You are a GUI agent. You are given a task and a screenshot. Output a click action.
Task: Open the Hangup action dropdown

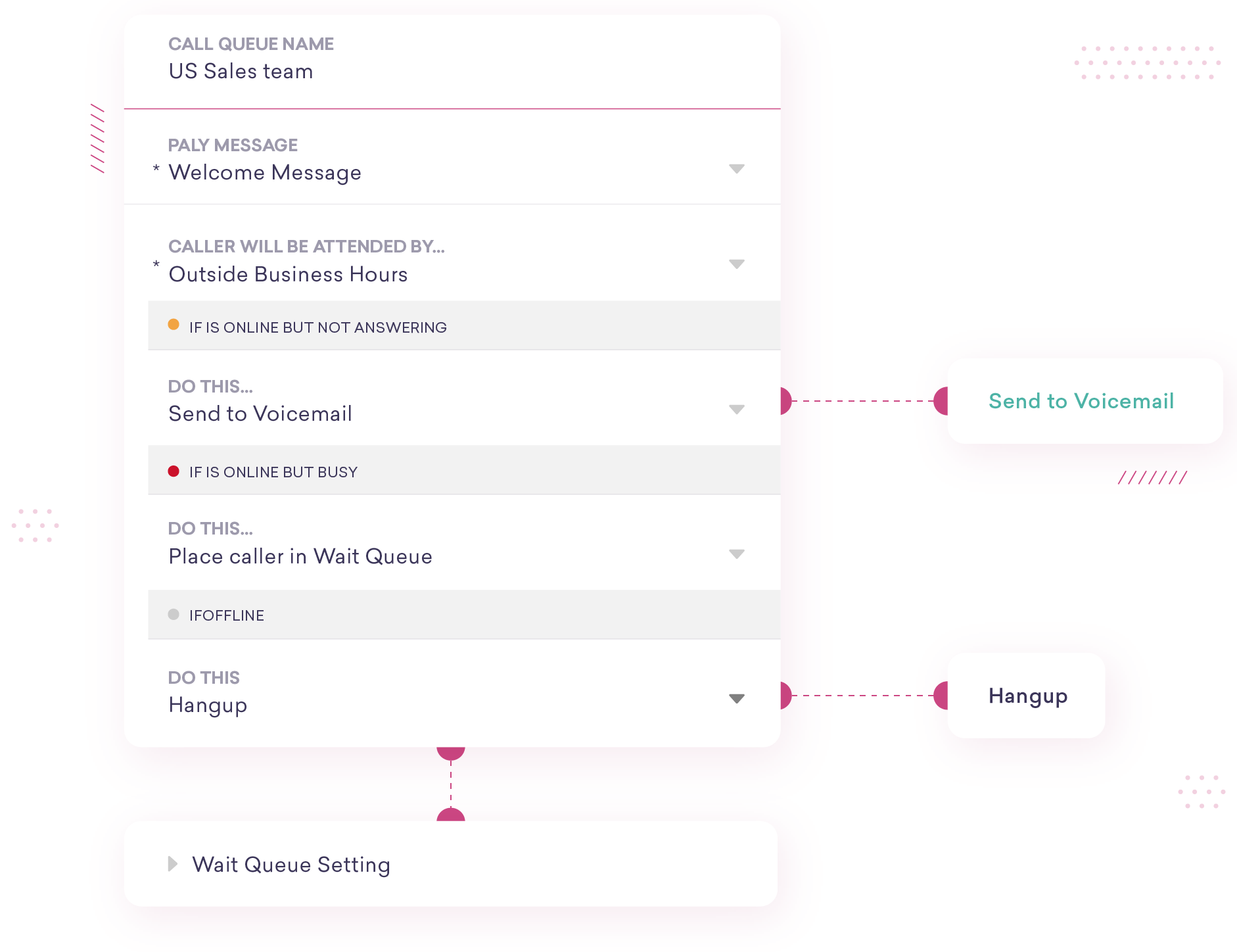pyautogui.click(x=737, y=698)
